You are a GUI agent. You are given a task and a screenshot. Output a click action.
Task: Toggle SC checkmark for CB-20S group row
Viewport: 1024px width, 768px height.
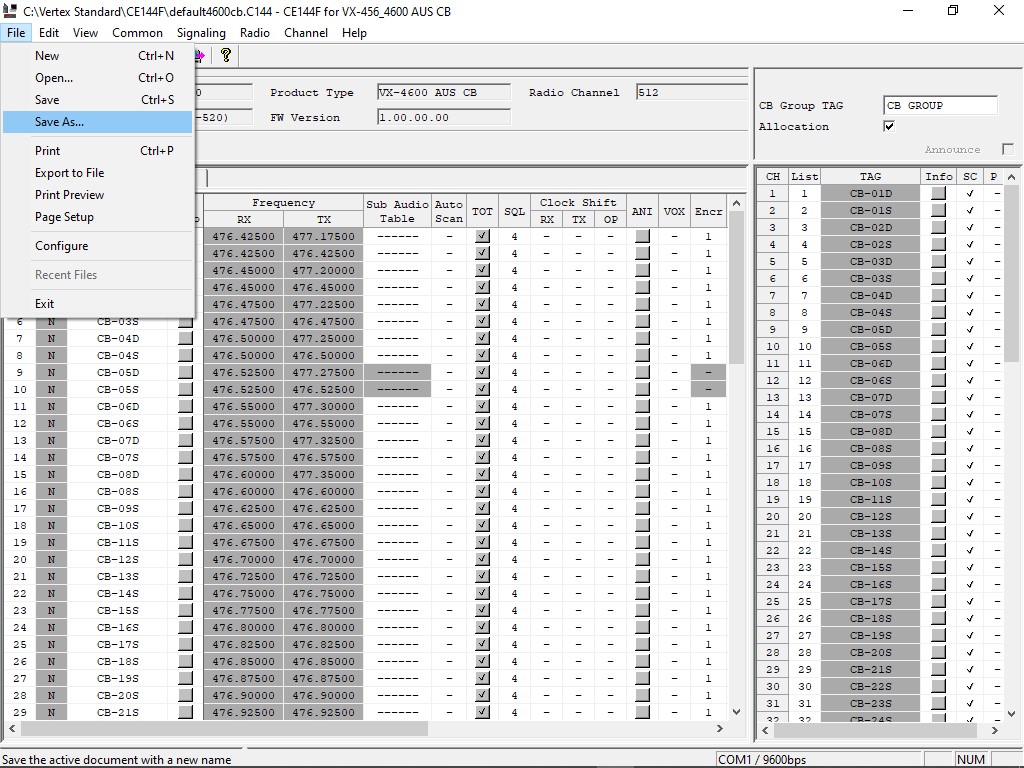970,652
